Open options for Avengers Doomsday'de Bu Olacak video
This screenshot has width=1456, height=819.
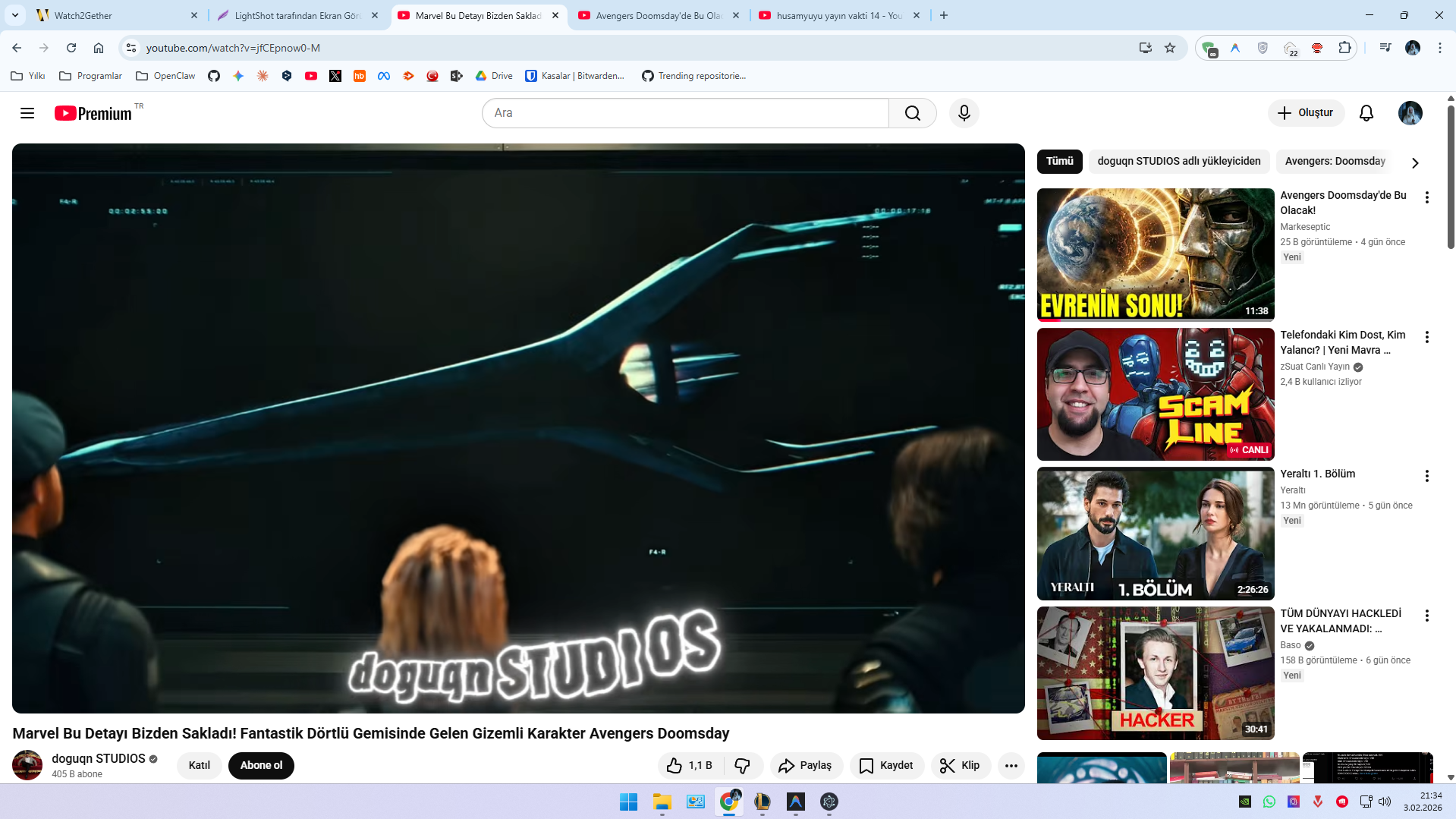[x=1427, y=197]
